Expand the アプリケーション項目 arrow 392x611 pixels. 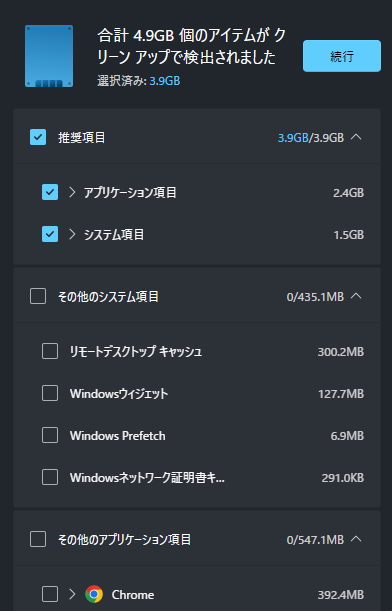[x=72, y=192]
